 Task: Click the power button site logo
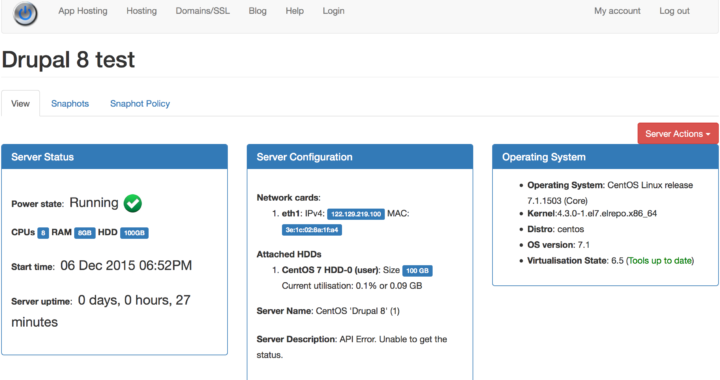coord(25,13)
